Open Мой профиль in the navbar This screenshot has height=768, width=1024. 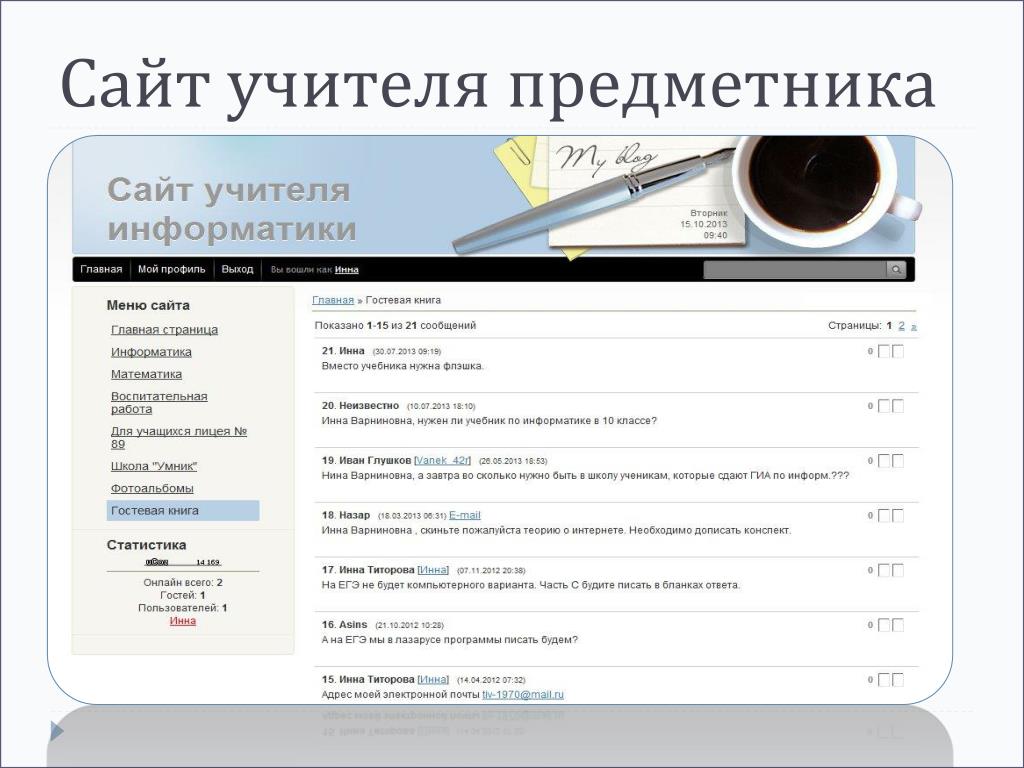(x=171, y=269)
